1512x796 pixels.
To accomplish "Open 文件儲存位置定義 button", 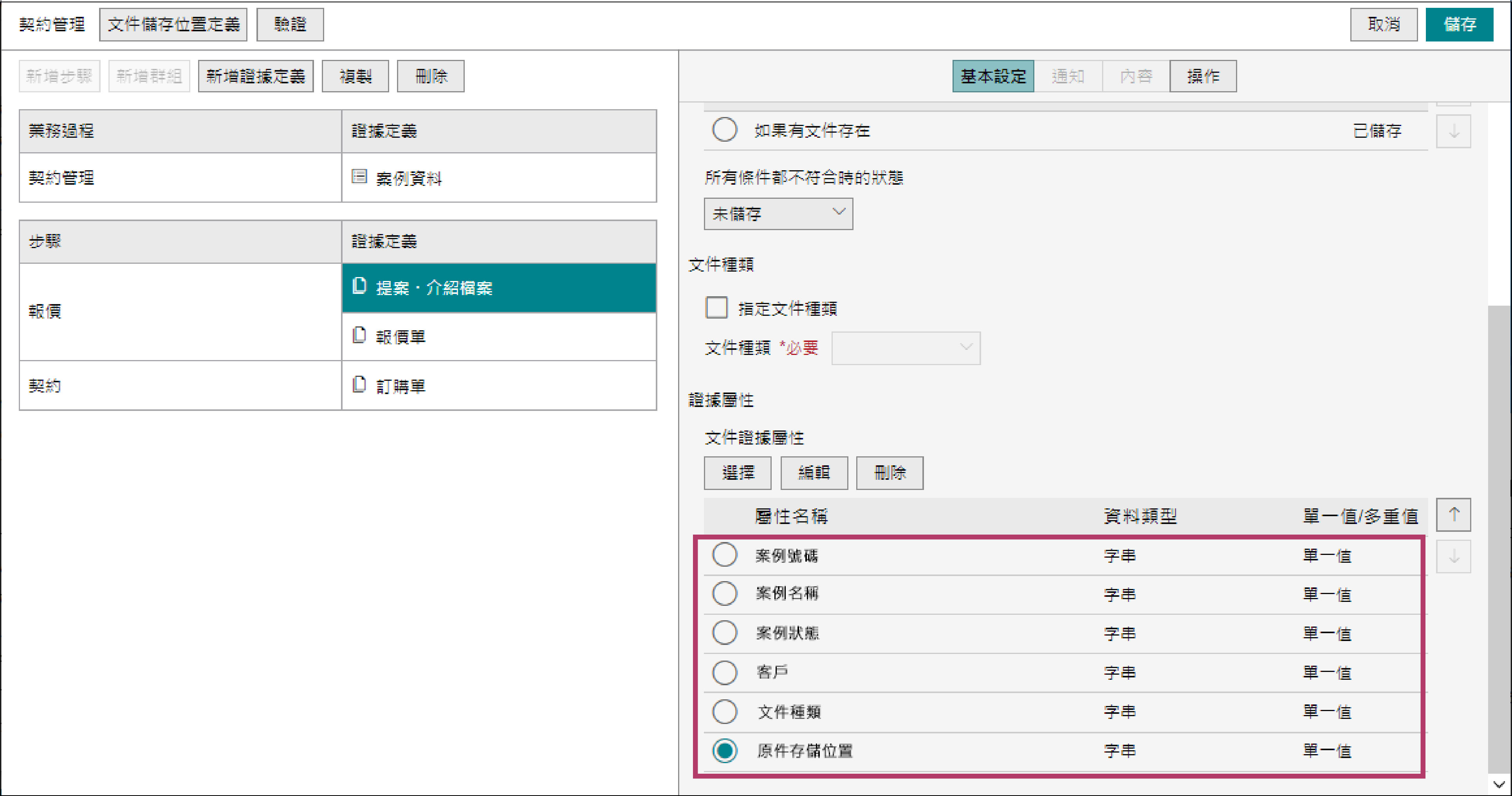I will 173,25.
